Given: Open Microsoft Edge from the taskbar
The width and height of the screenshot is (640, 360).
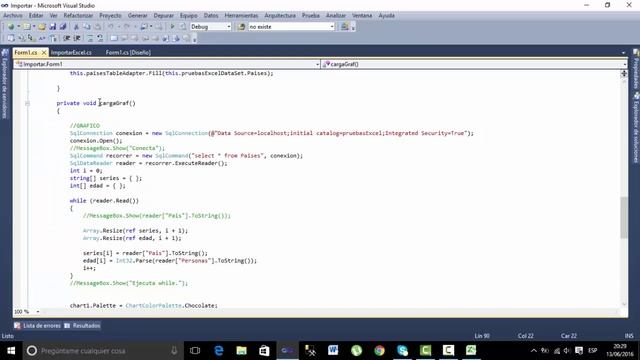Looking at the screenshot, I should coord(219,351).
